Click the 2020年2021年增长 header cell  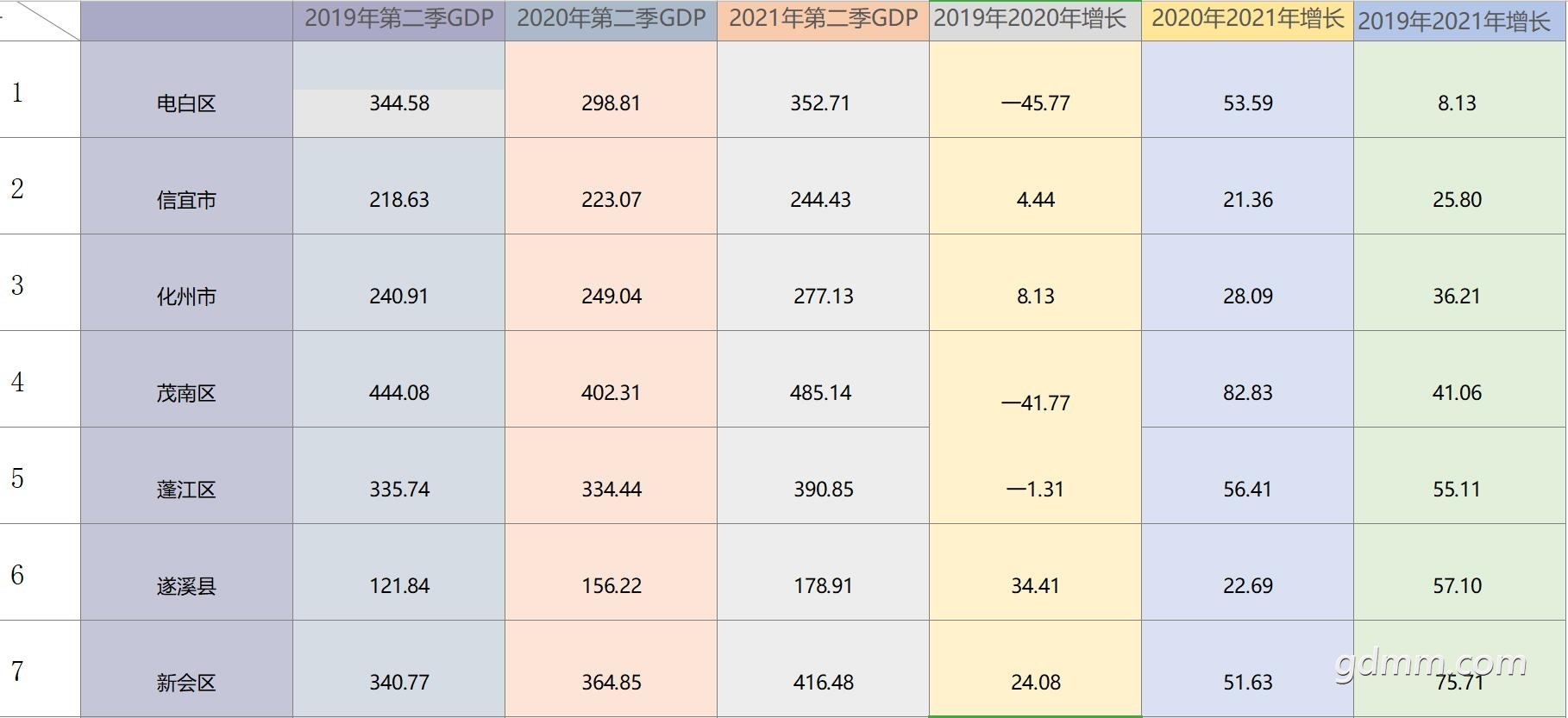click(1247, 20)
